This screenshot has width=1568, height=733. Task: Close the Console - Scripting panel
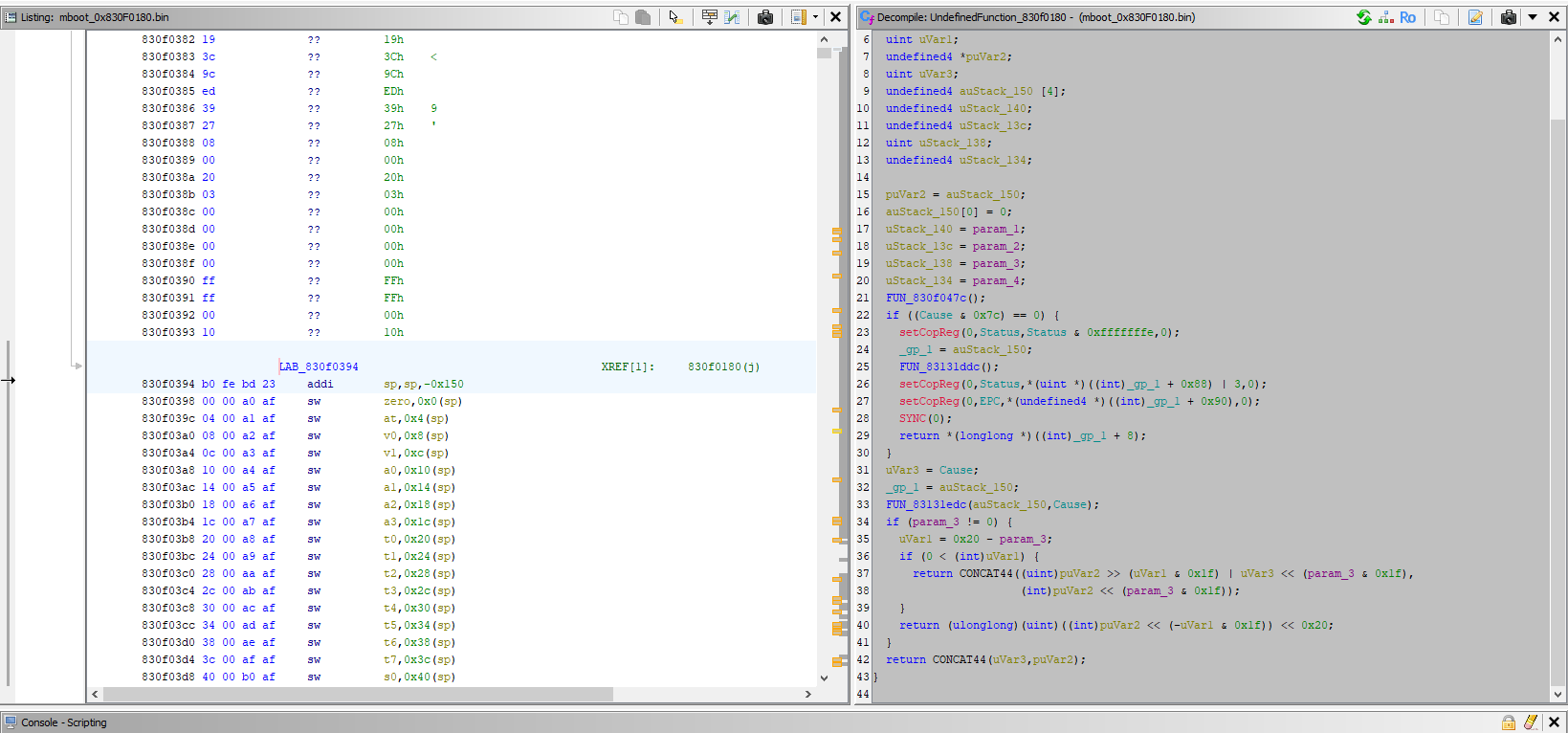point(1554,722)
